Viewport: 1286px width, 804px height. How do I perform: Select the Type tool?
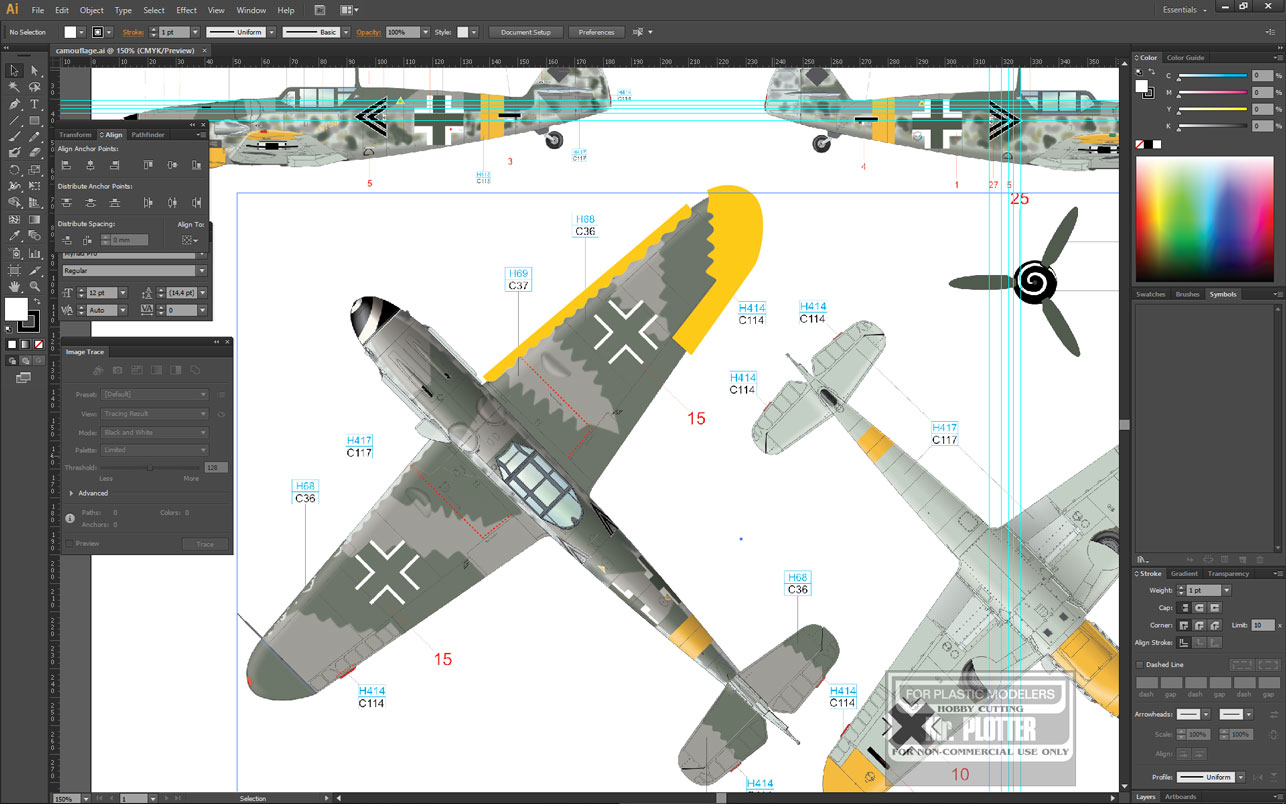(x=34, y=104)
